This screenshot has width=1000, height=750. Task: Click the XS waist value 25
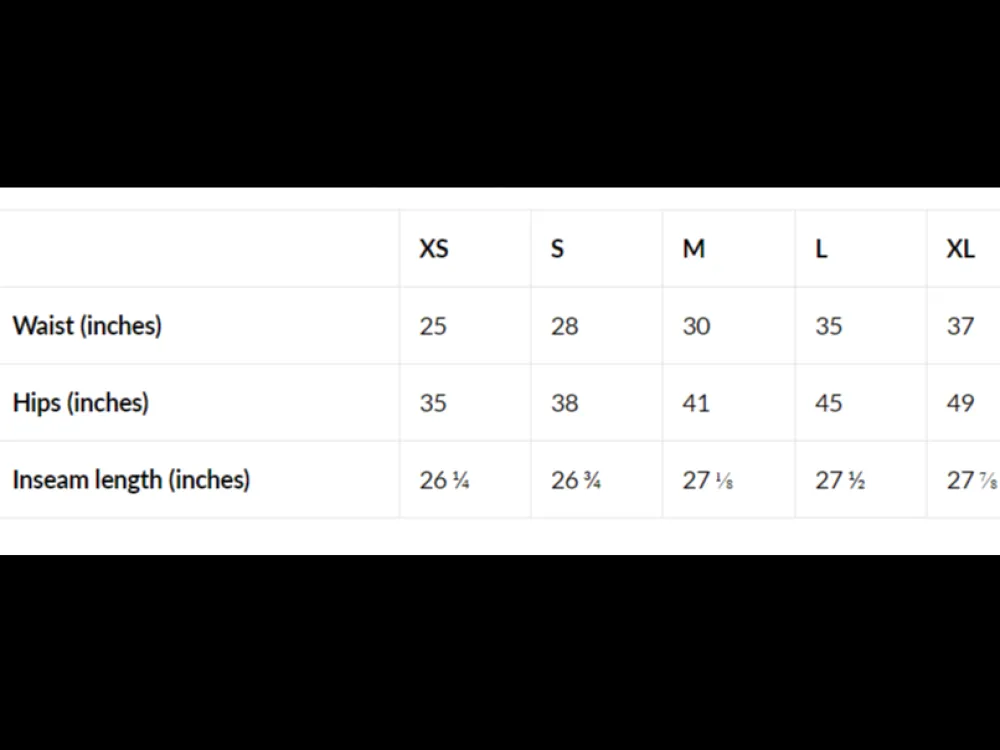click(x=433, y=327)
